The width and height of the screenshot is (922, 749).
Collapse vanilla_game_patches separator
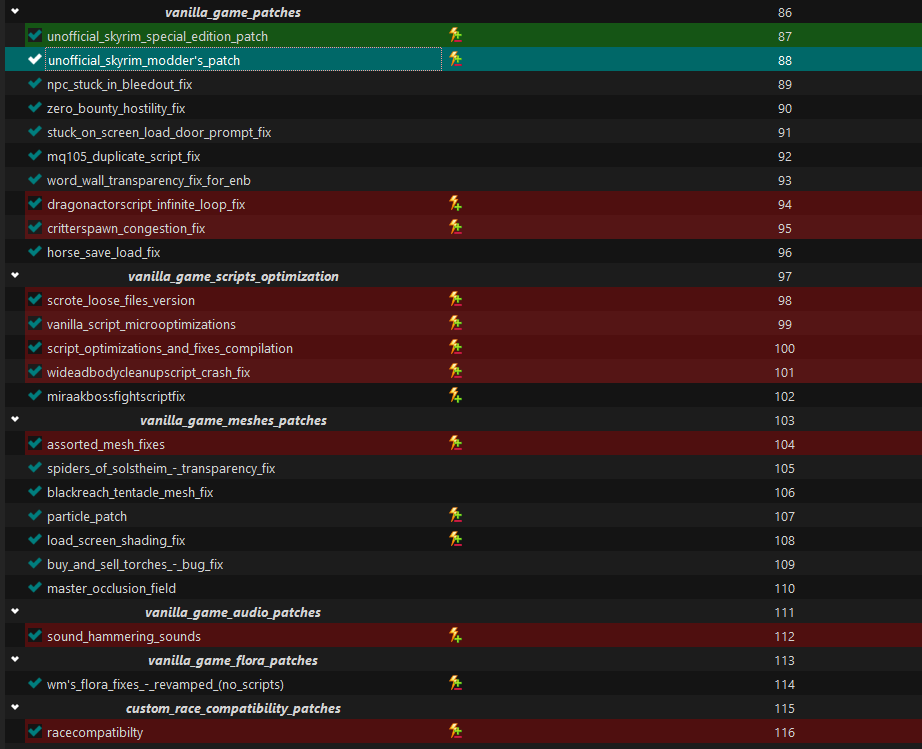(15, 11)
